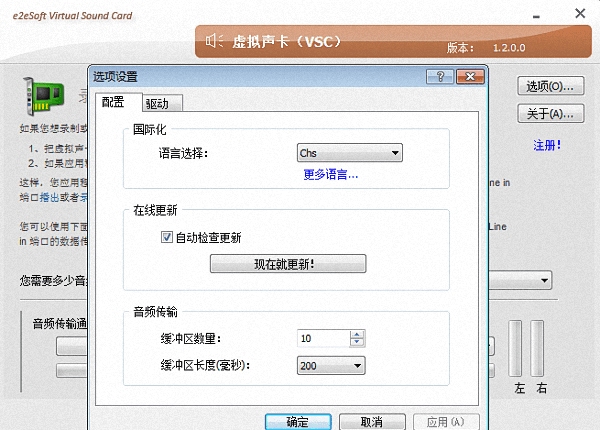Open the 语言选择 Chs dropdown
Image resolution: width=600 pixels, height=430 pixels.
click(x=350, y=153)
